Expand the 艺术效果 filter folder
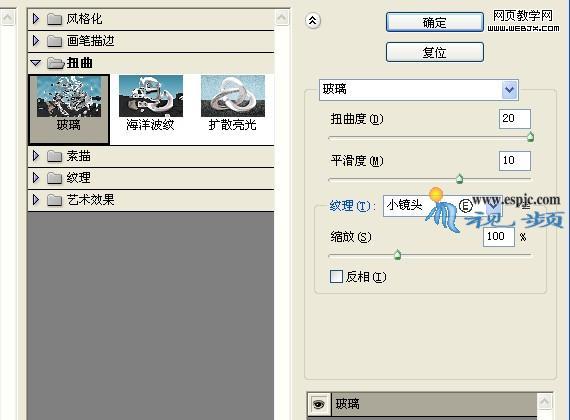The height and width of the screenshot is (420, 570). 36,200
